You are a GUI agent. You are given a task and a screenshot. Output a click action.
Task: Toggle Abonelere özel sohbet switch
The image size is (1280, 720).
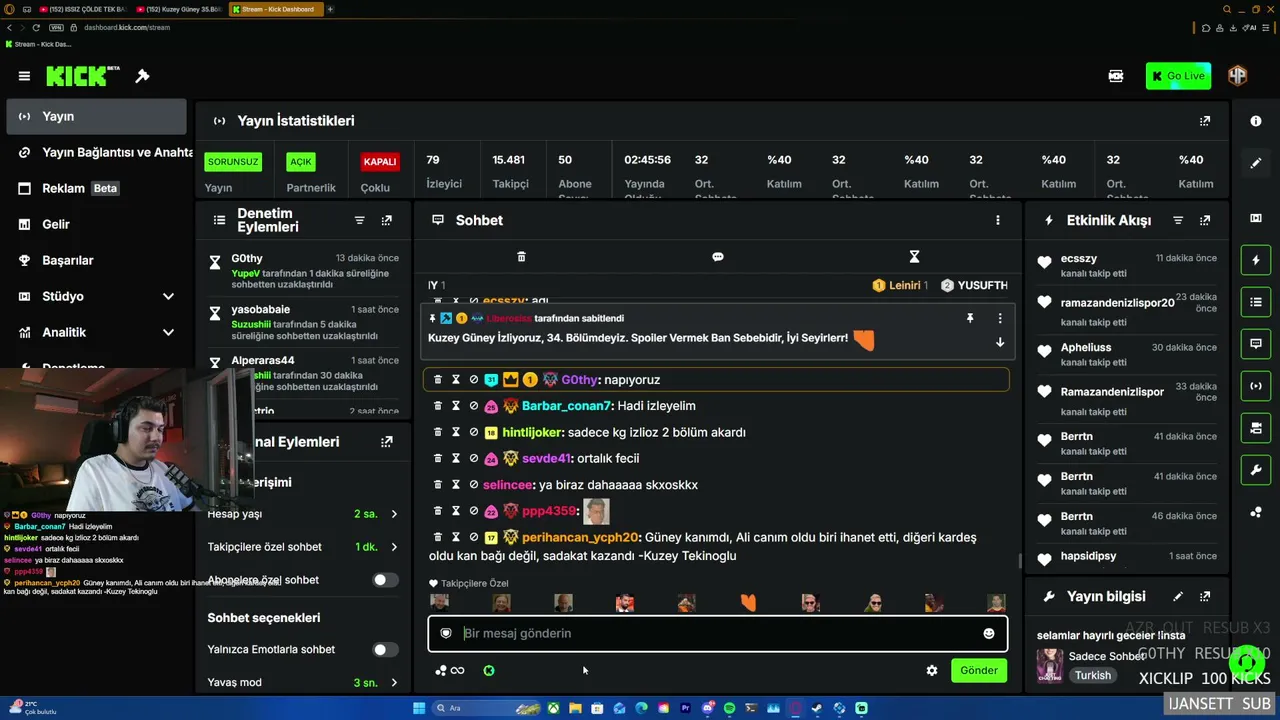point(384,580)
